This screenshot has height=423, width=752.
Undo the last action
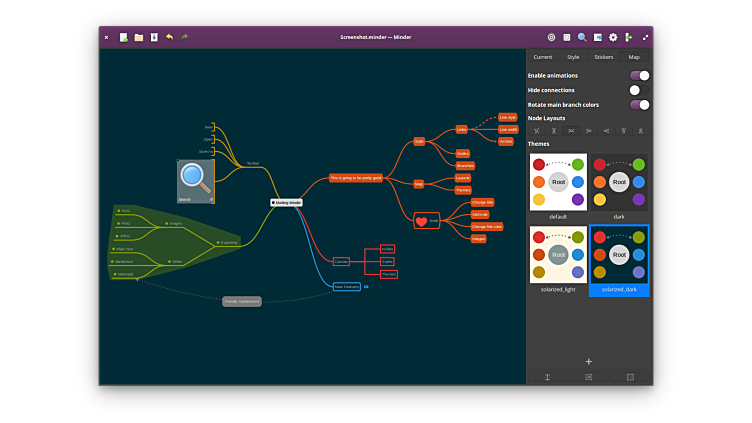[x=169, y=37]
